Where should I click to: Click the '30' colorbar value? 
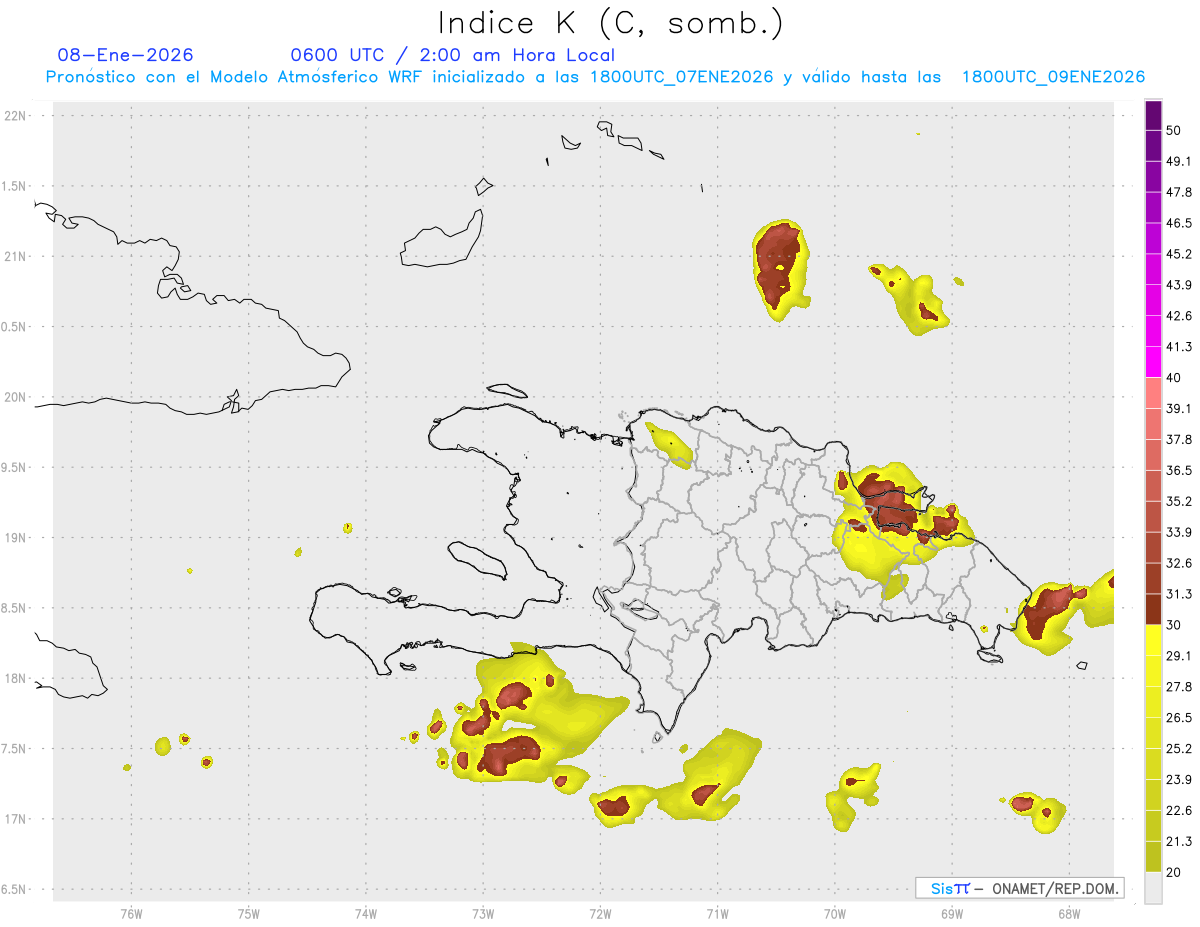point(1175,625)
